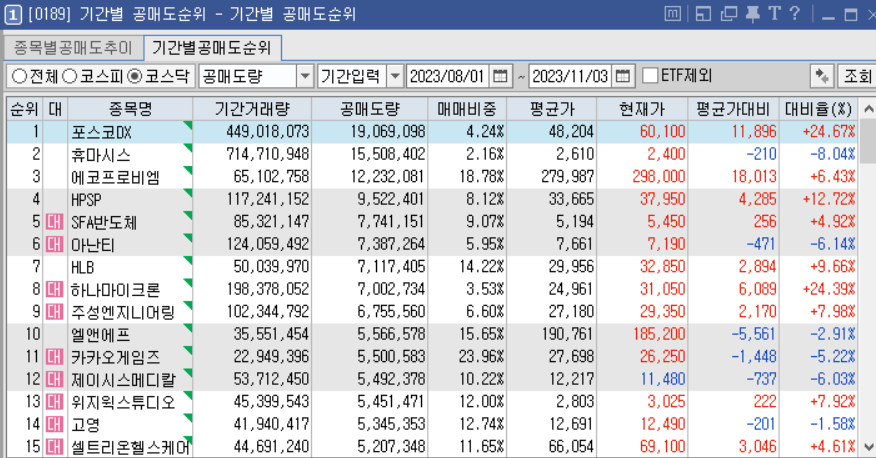
Task: Click the memo 'm' icon in title bar
Action: [673, 13]
